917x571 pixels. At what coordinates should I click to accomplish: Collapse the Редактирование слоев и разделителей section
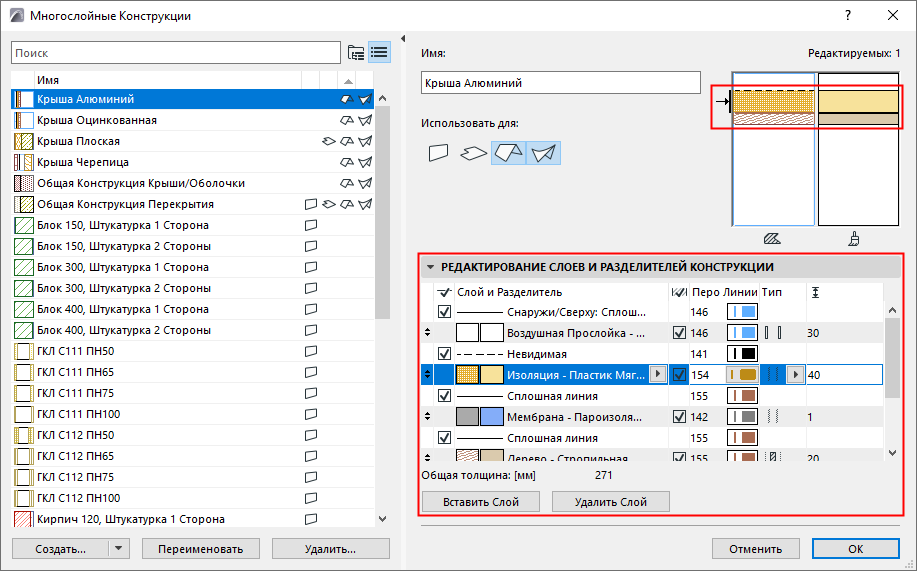click(431, 267)
